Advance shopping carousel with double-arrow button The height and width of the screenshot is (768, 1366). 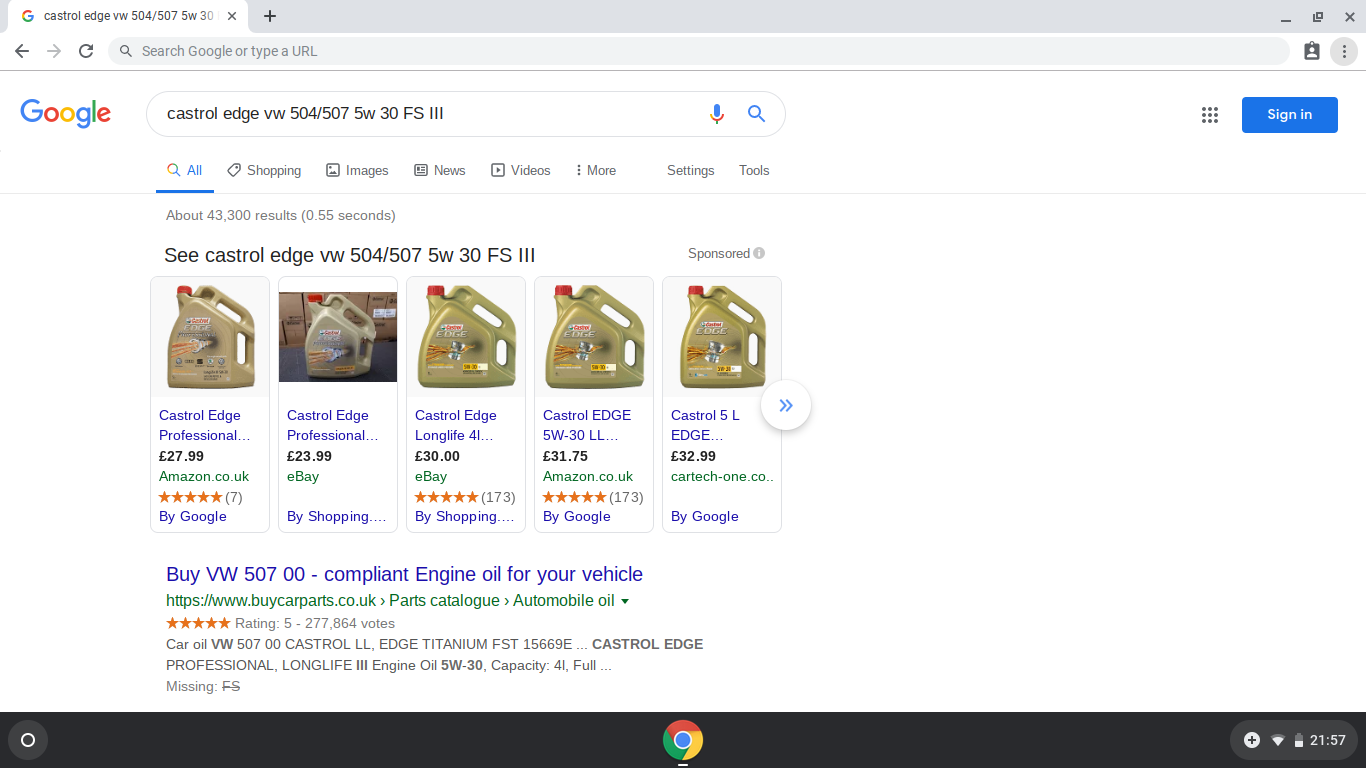tap(786, 405)
